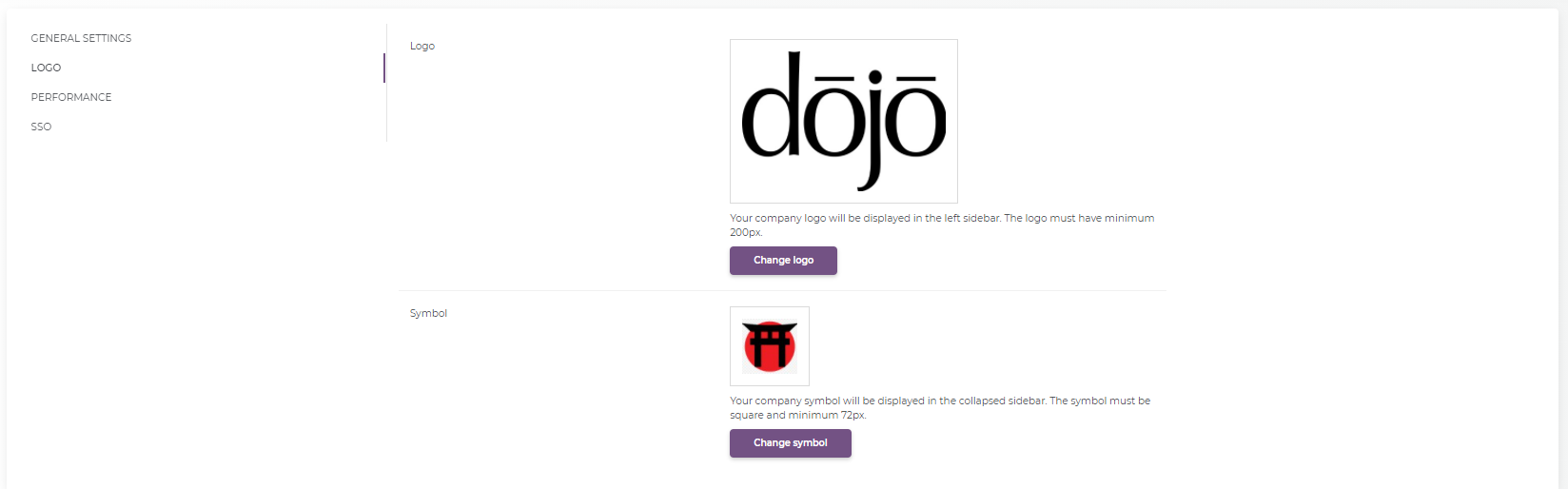The height and width of the screenshot is (489, 1568).
Task: Click the Change symbol button
Action: tap(791, 443)
